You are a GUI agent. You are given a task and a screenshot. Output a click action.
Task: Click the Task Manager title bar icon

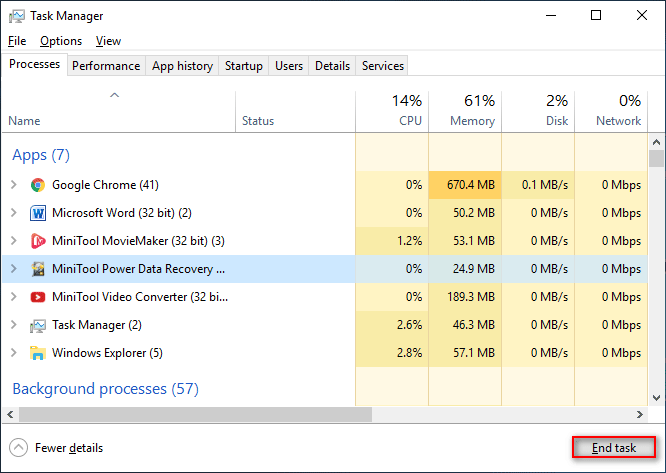pyautogui.click(x=17, y=16)
